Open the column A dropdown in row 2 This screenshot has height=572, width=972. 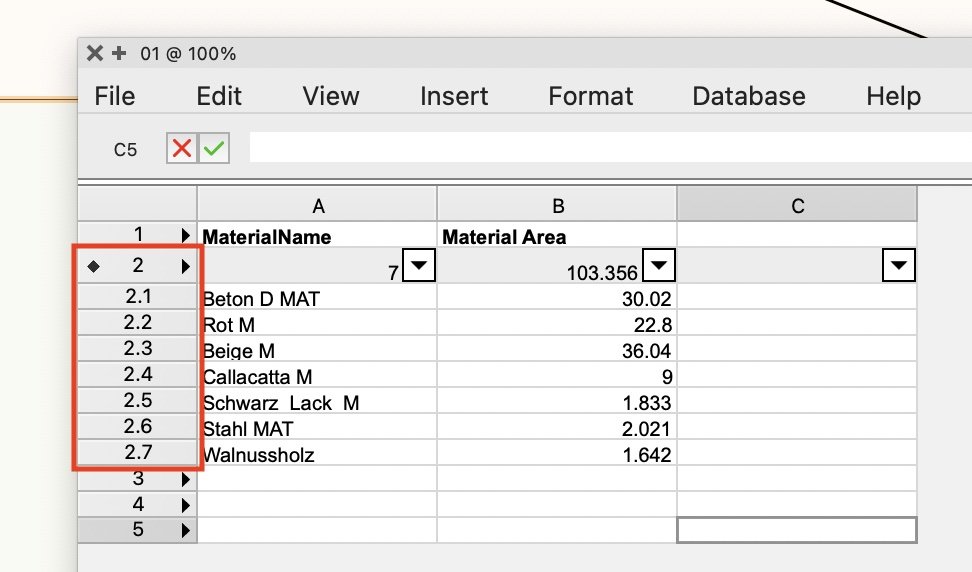pyautogui.click(x=419, y=266)
